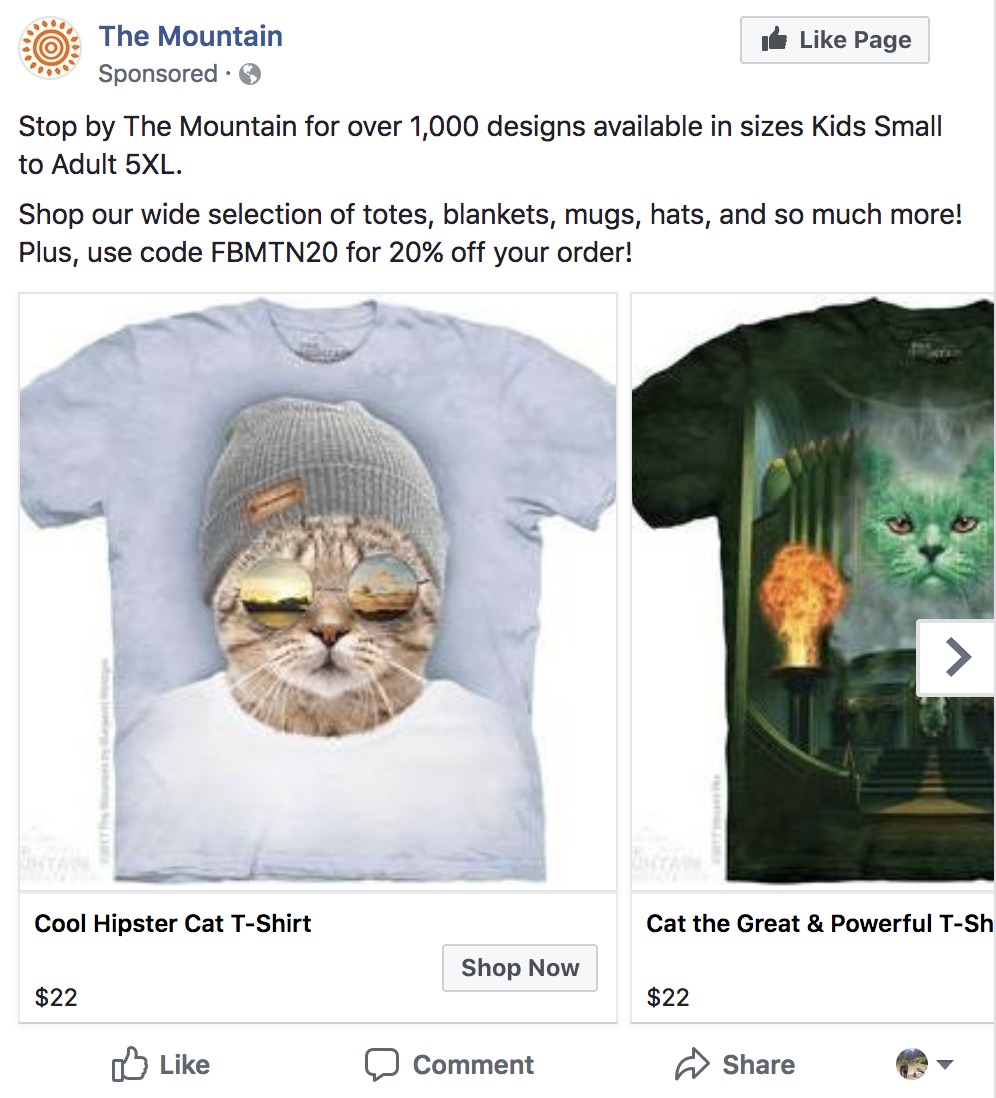Image resolution: width=996 pixels, height=1098 pixels.
Task: Click the Like text under the post
Action: tap(185, 1065)
